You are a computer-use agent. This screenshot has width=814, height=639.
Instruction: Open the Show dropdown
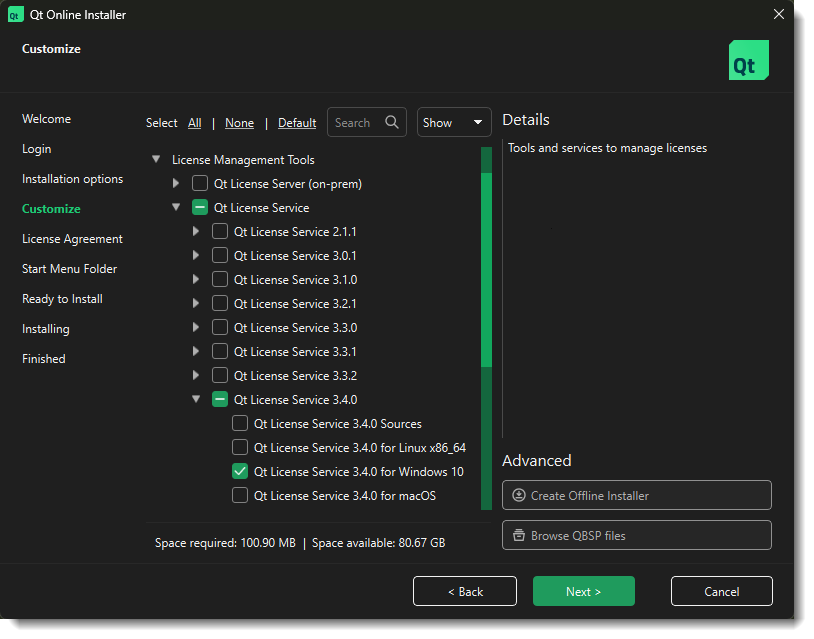pyautogui.click(x=454, y=122)
